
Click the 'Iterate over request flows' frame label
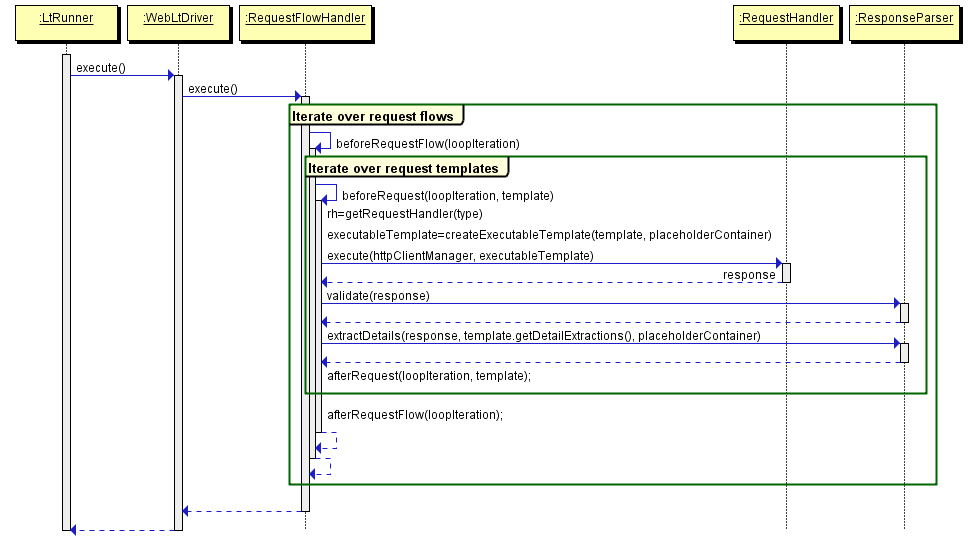(376, 116)
